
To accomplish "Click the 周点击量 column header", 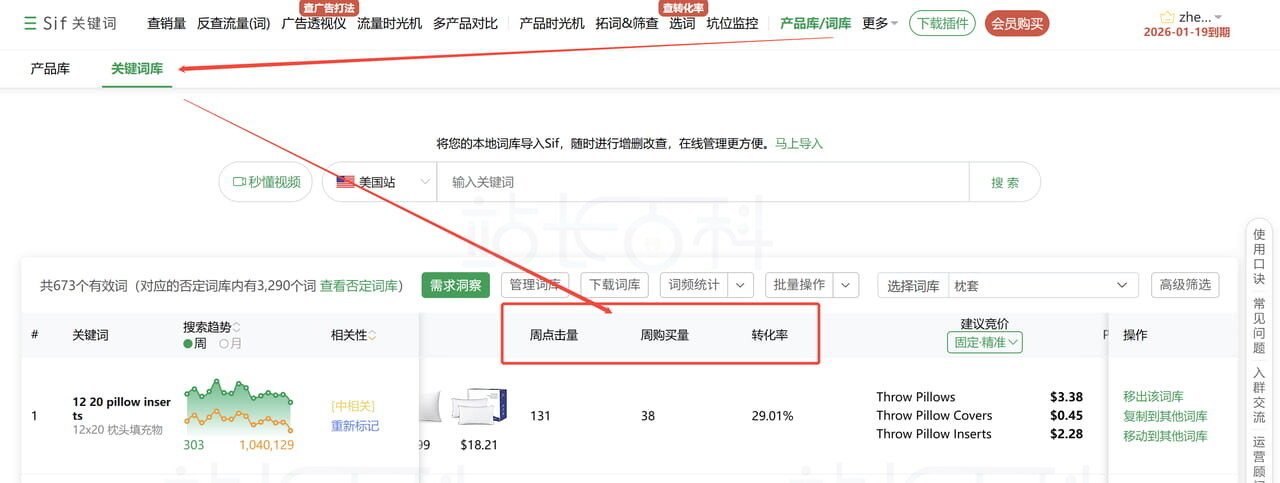I will coord(554,335).
